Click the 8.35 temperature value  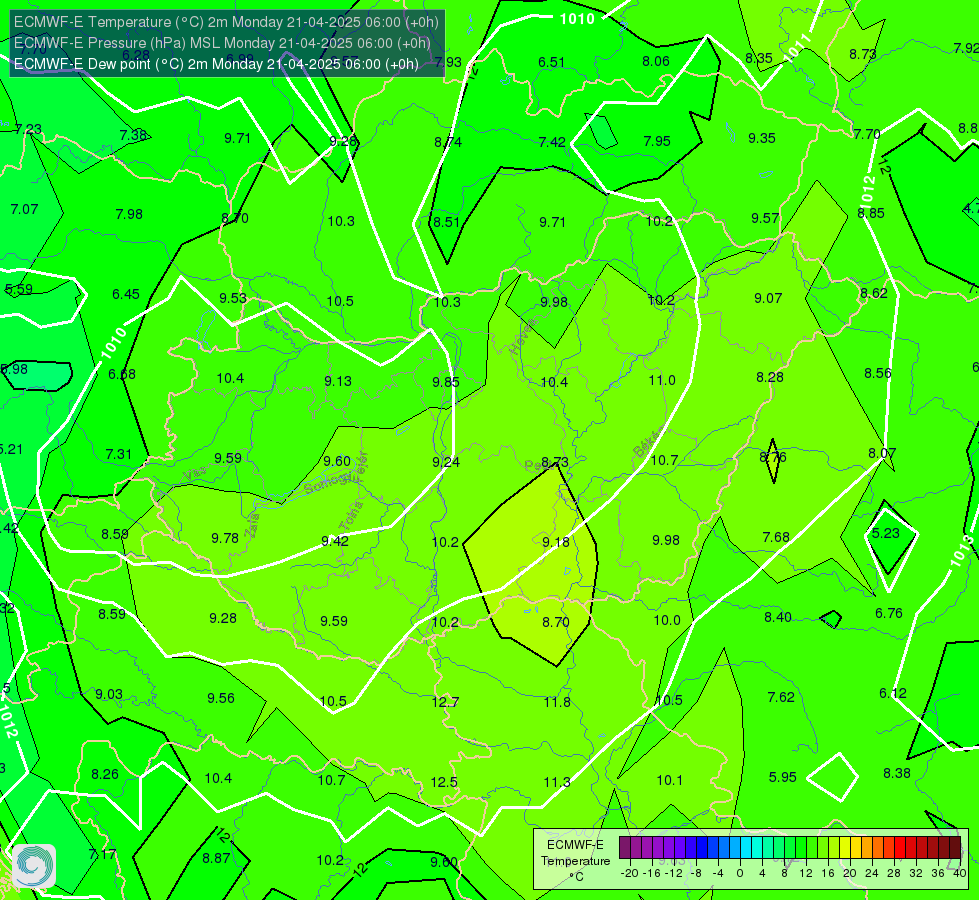tap(759, 58)
